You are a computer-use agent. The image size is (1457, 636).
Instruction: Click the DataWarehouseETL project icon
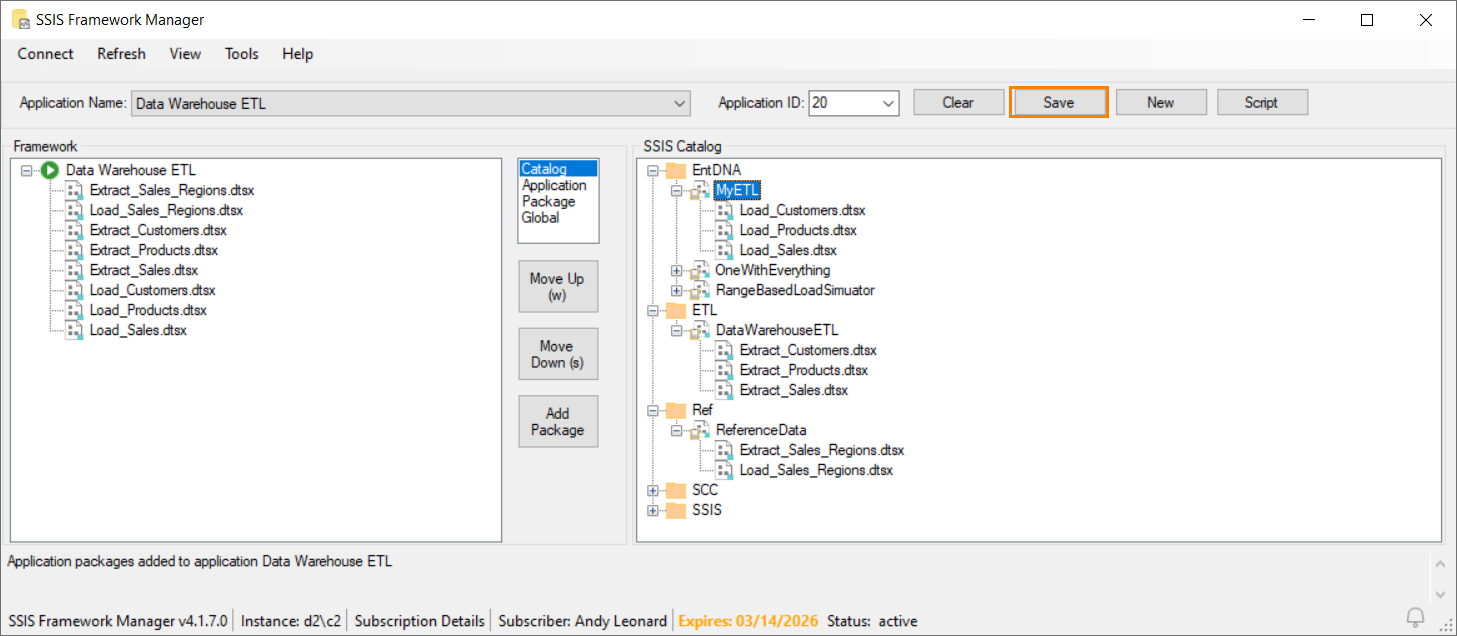click(700, 330)
